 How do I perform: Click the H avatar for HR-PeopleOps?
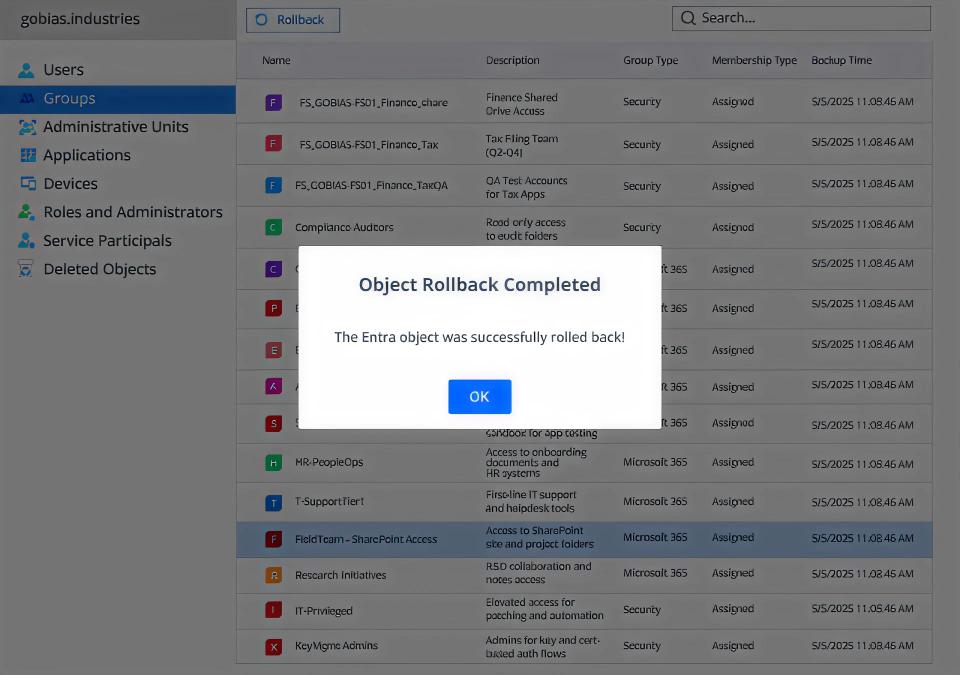273,463
